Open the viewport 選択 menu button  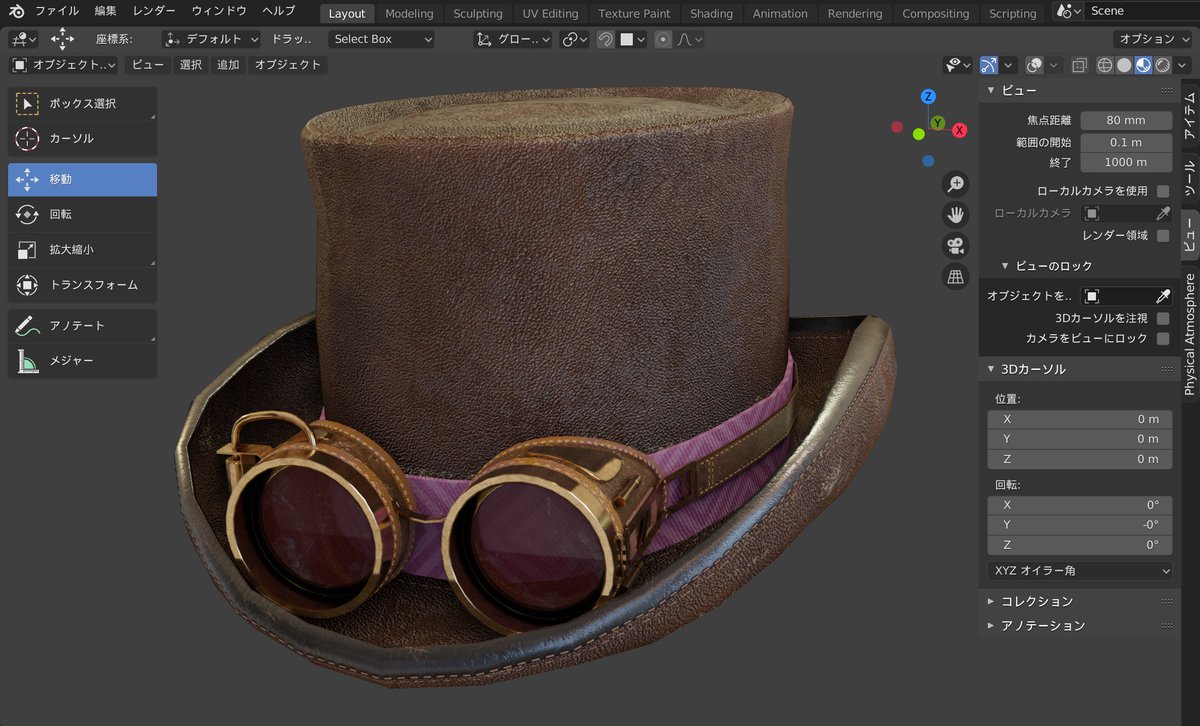tap(191, 65)
